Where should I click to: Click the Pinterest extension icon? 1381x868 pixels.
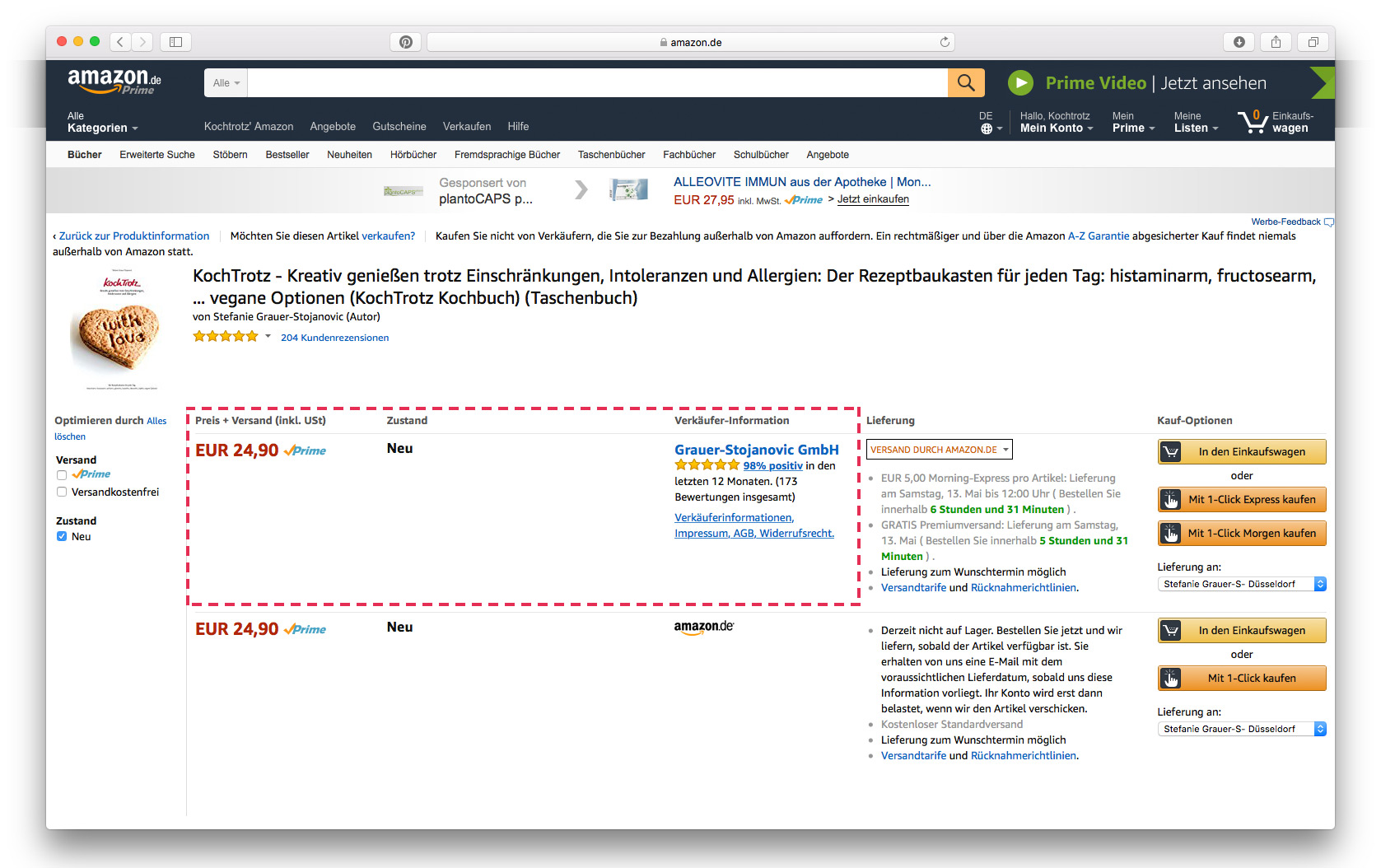406,42
